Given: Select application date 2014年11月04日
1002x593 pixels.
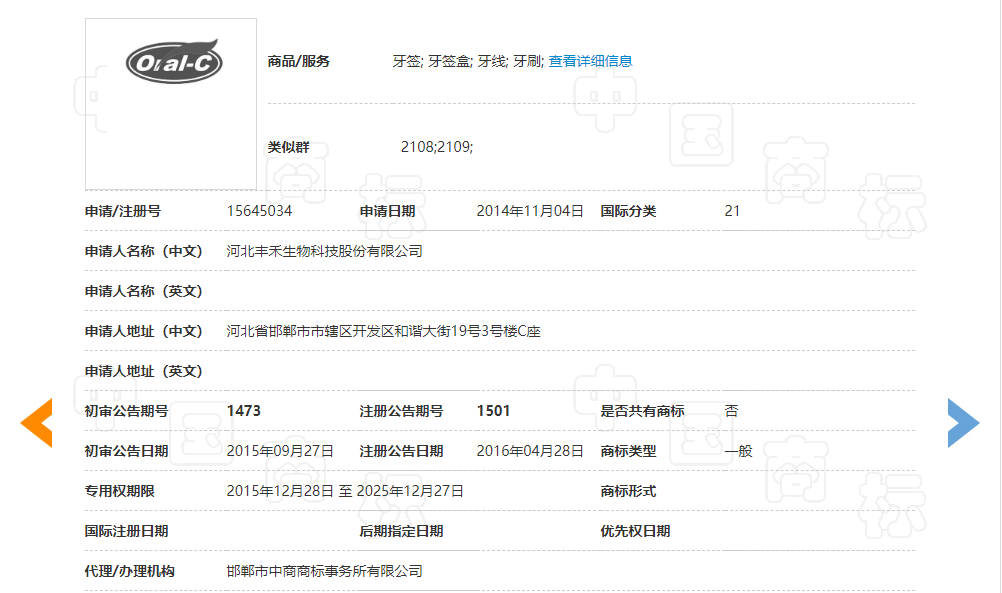Looking at the screenshot, I should pyautogui.click(x=530, y=212).
